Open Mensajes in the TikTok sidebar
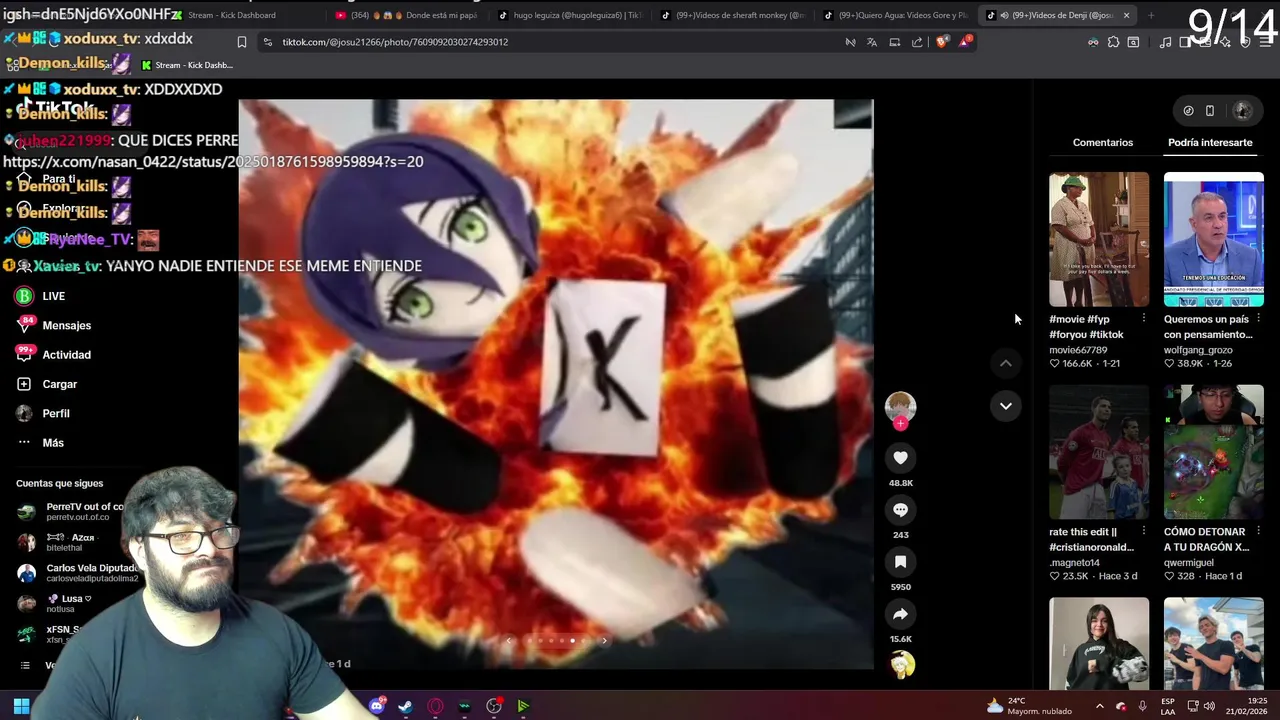This screenshot has width=1280, height=720. [53, 325]
